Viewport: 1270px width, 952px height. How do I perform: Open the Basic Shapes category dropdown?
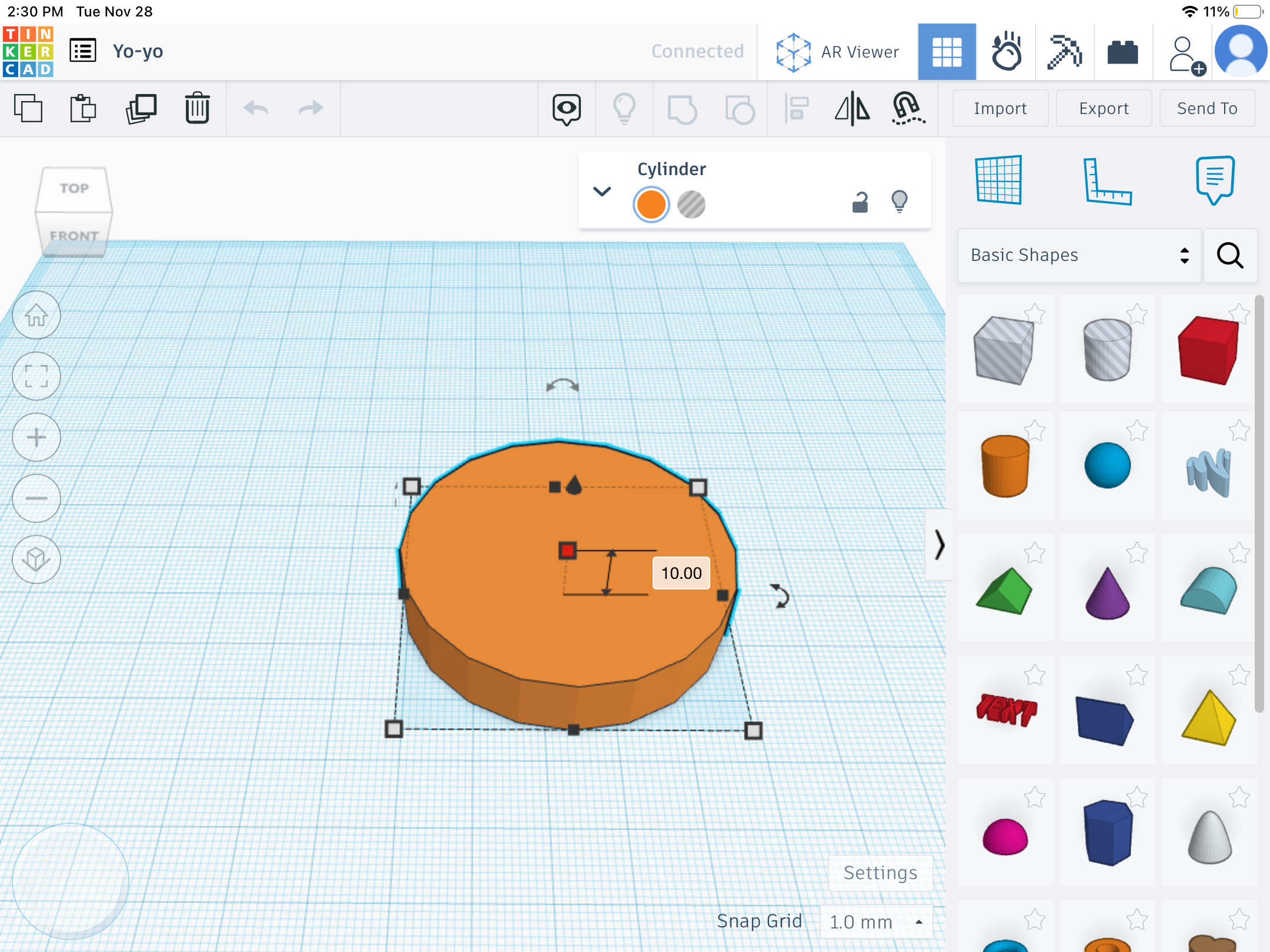[x=1079, y=255]
